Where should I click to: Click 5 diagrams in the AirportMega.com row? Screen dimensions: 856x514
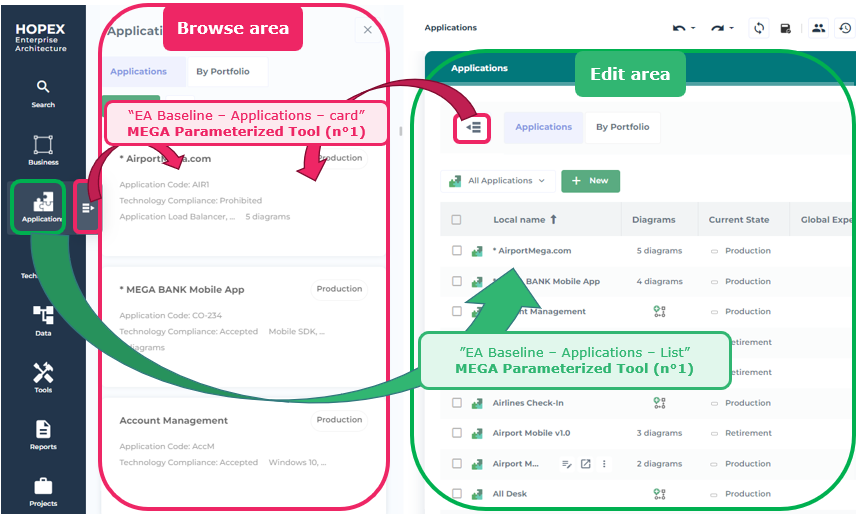pos(659,251)
